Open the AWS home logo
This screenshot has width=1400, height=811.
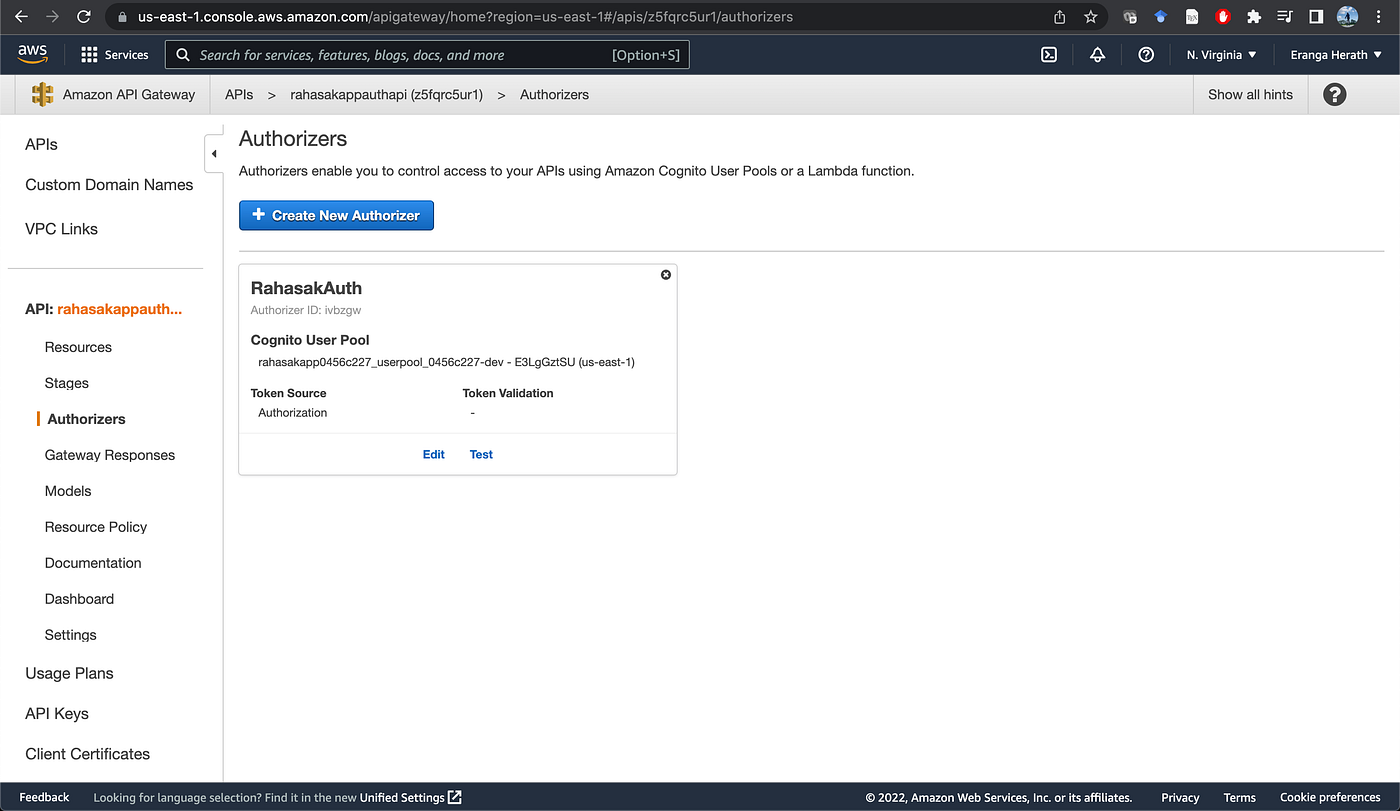click(33, 54)
